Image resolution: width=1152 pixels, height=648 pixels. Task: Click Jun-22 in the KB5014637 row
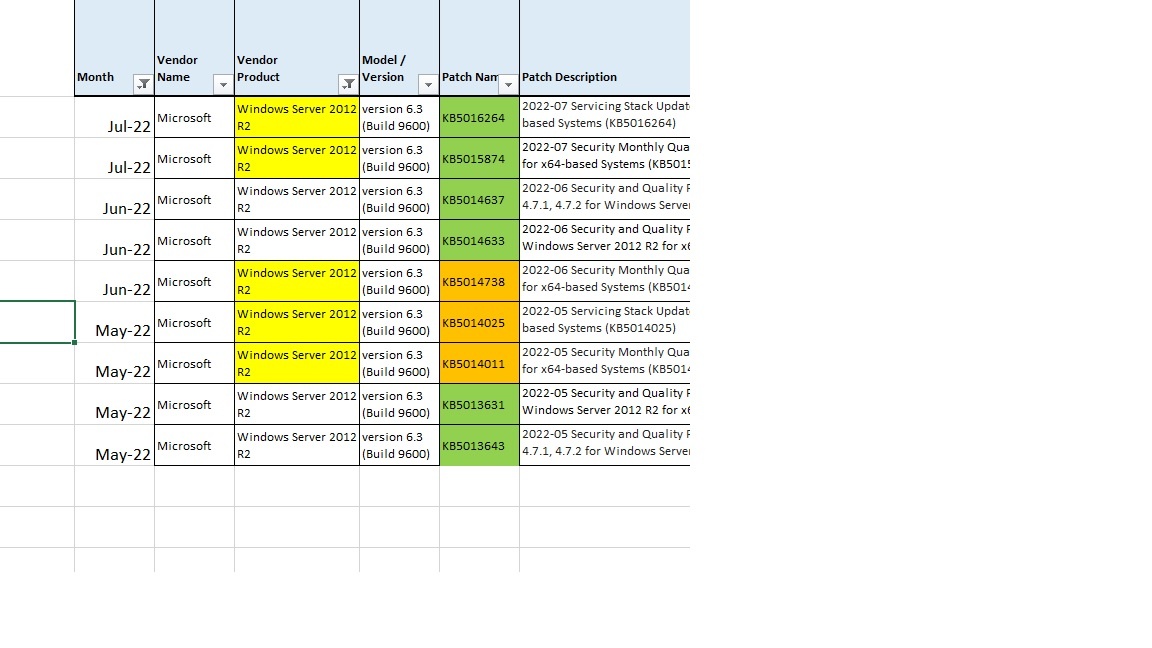pos(126,209)
